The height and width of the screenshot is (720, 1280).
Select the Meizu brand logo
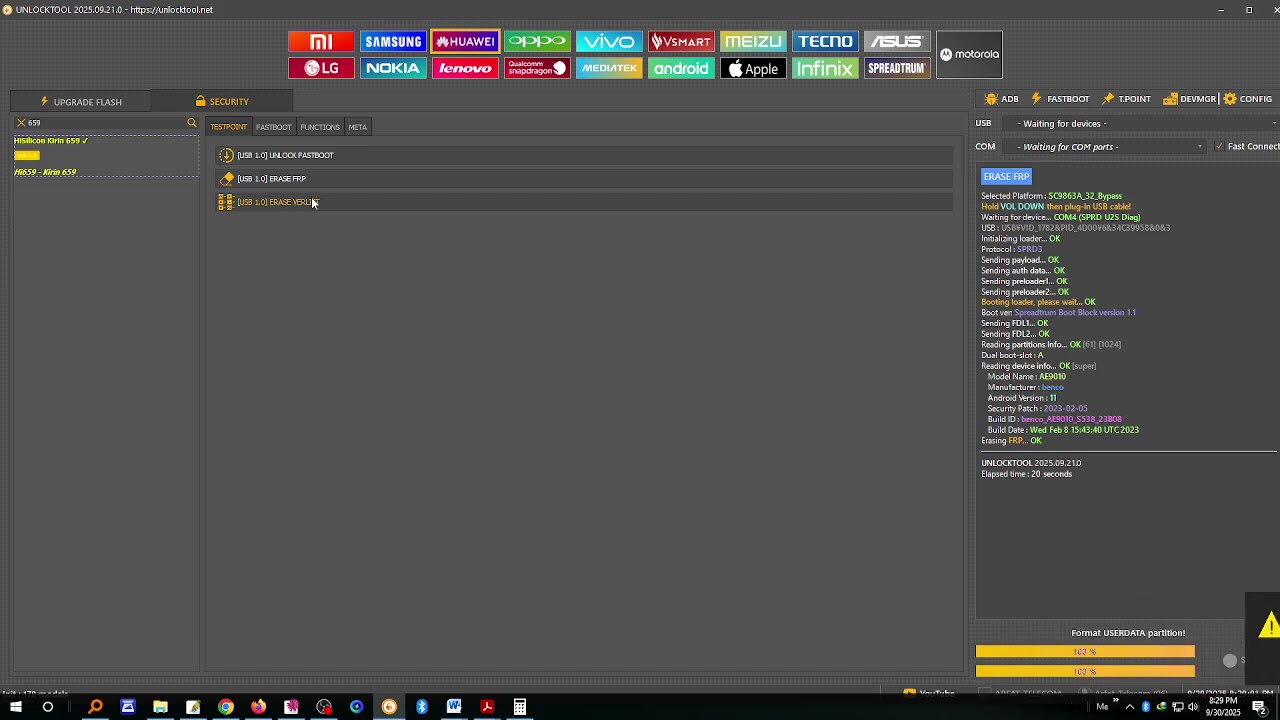point(753,41)
